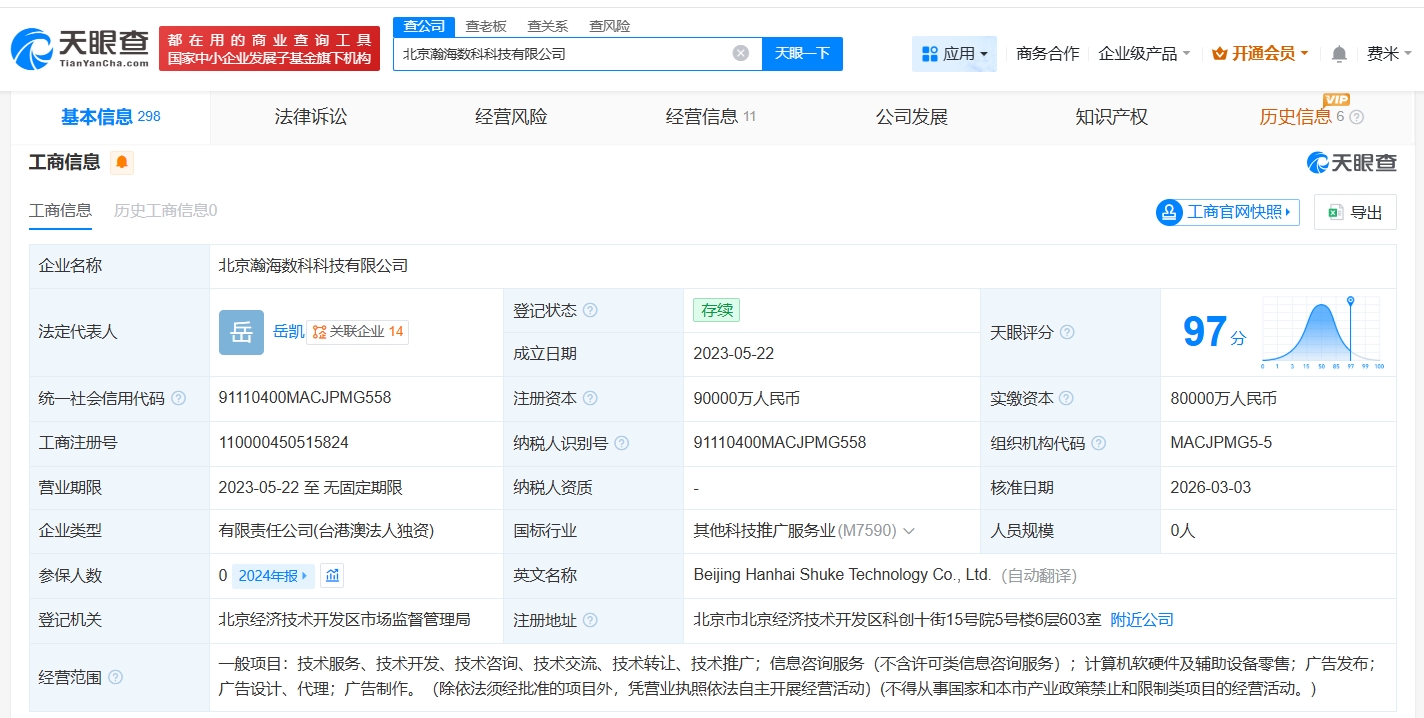Open the 附近公司 link
Image resolution: width=1424 pixels, height=718 pixels.
(1142, 620)
